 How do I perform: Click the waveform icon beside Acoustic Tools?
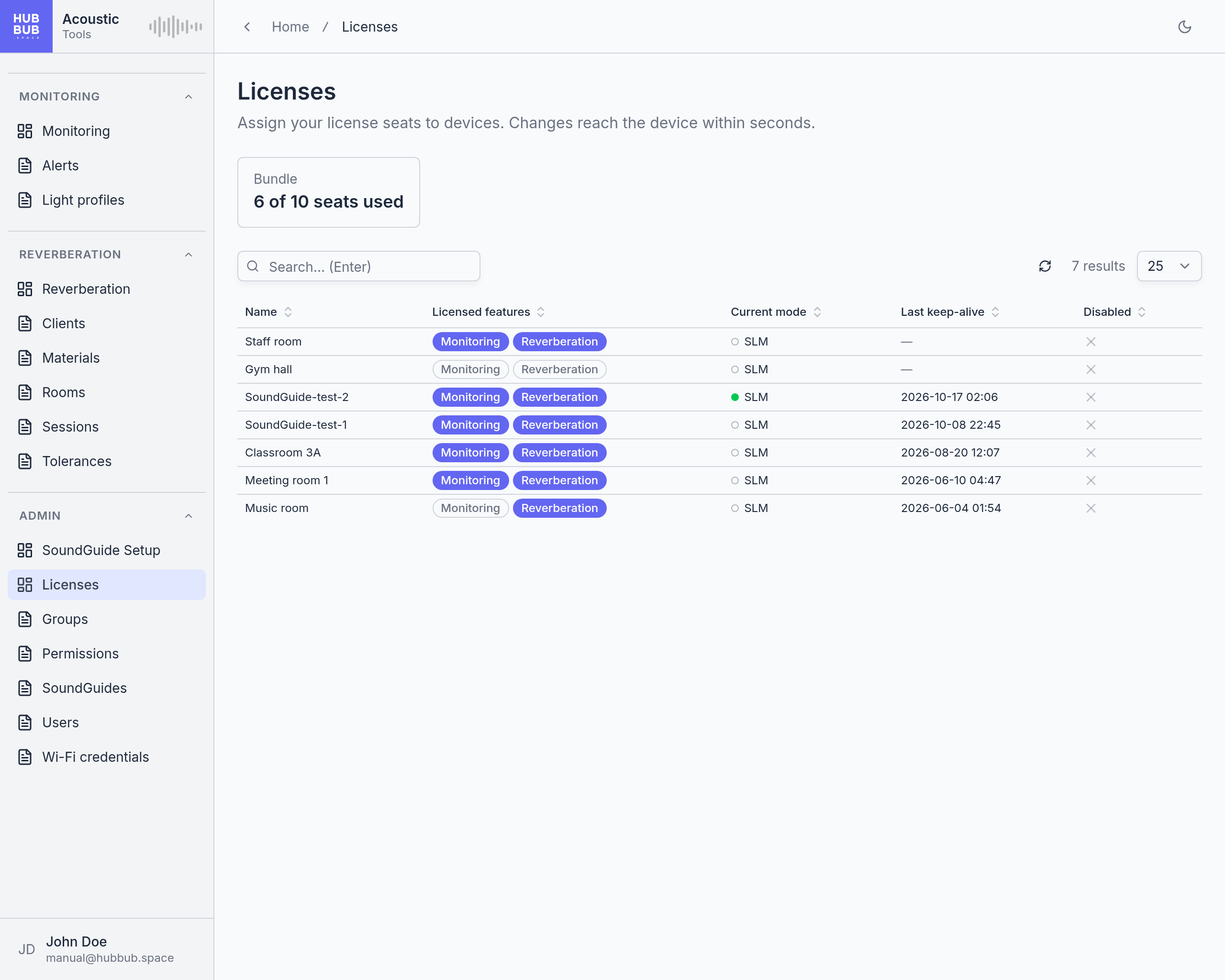coord(176,26)
